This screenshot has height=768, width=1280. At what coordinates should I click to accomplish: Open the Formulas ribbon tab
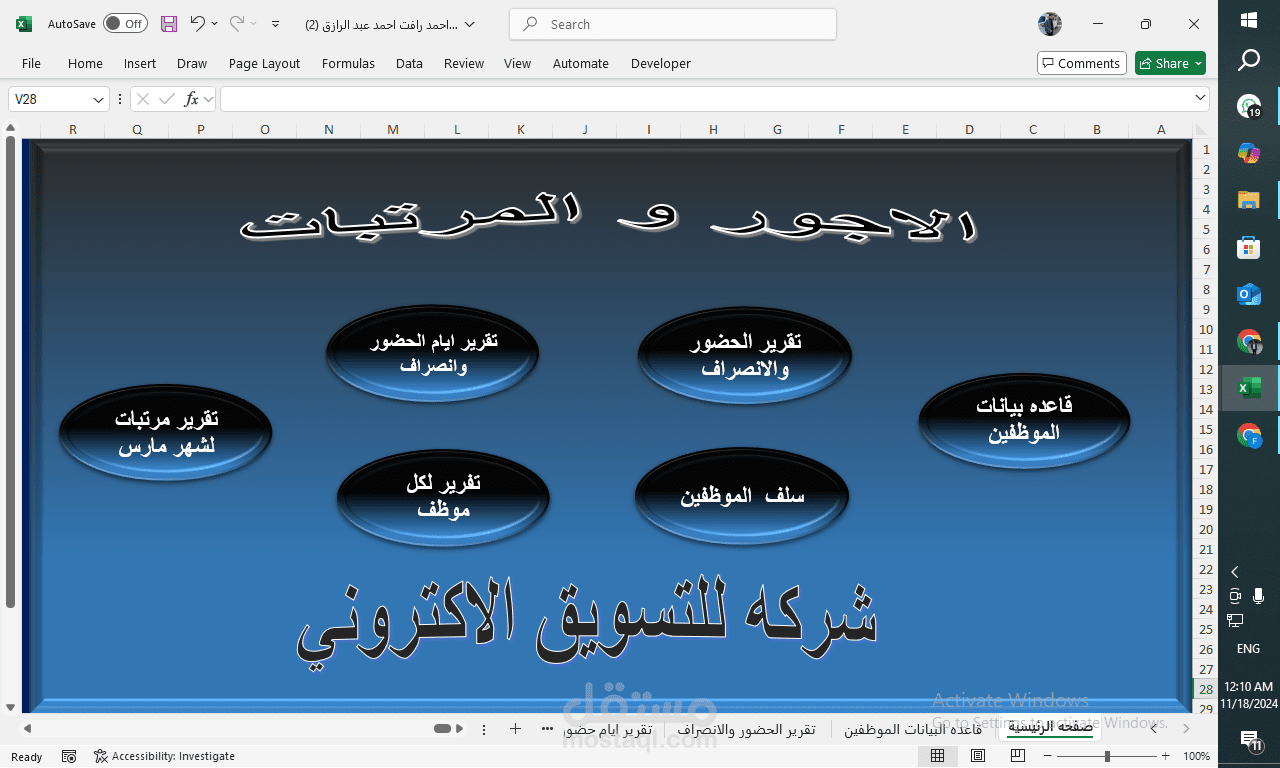coord(348,63)
